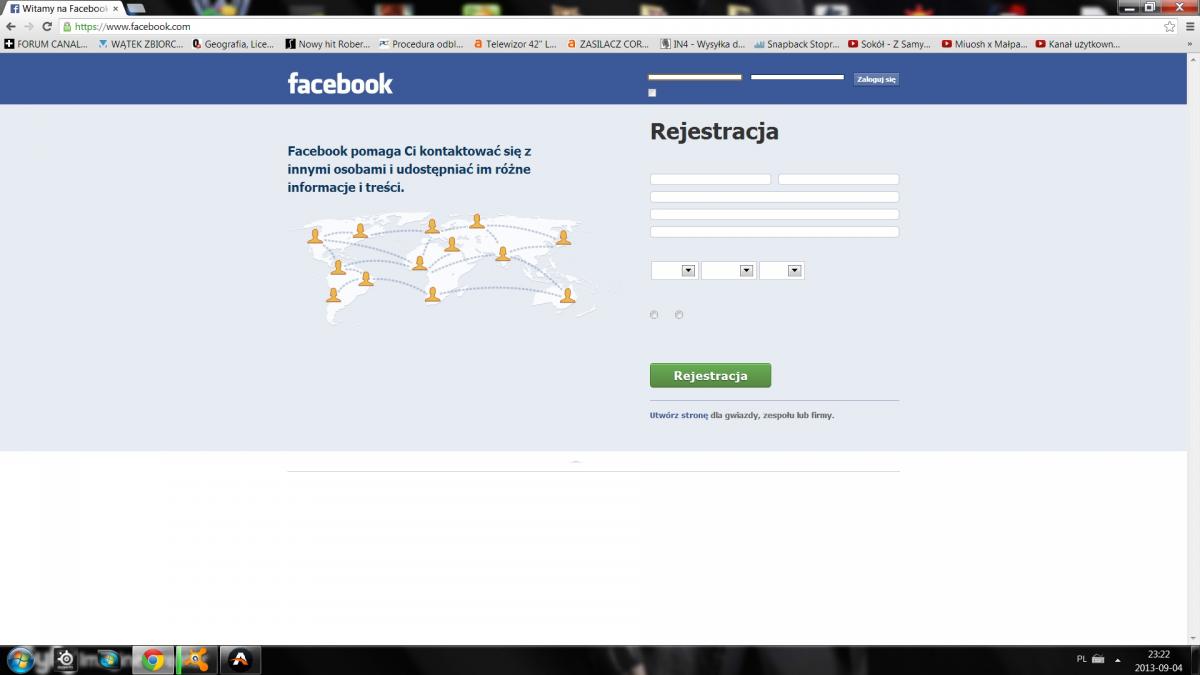1200x675 pixels.
Task: Bookmark this page with the star icon
Action: (x=1170, y=27)
